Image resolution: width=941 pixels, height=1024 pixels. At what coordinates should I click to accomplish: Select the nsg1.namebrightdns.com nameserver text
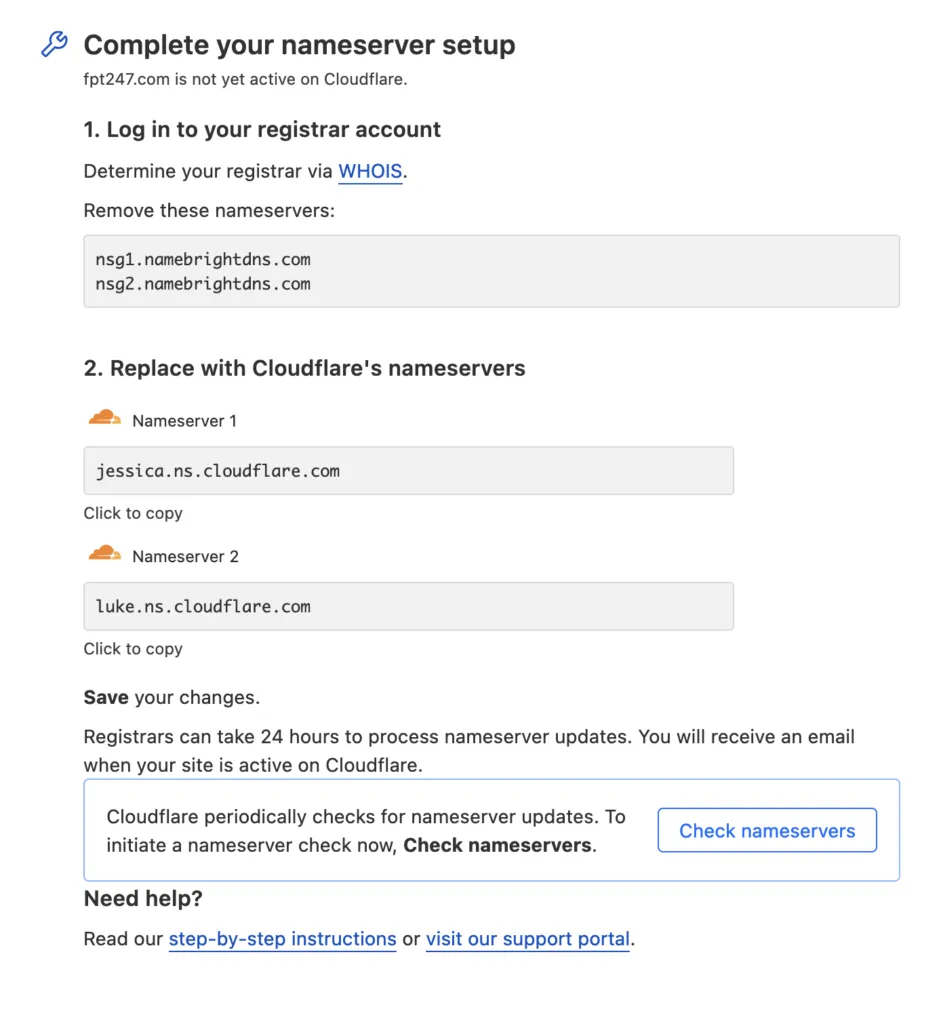[203, 259]
